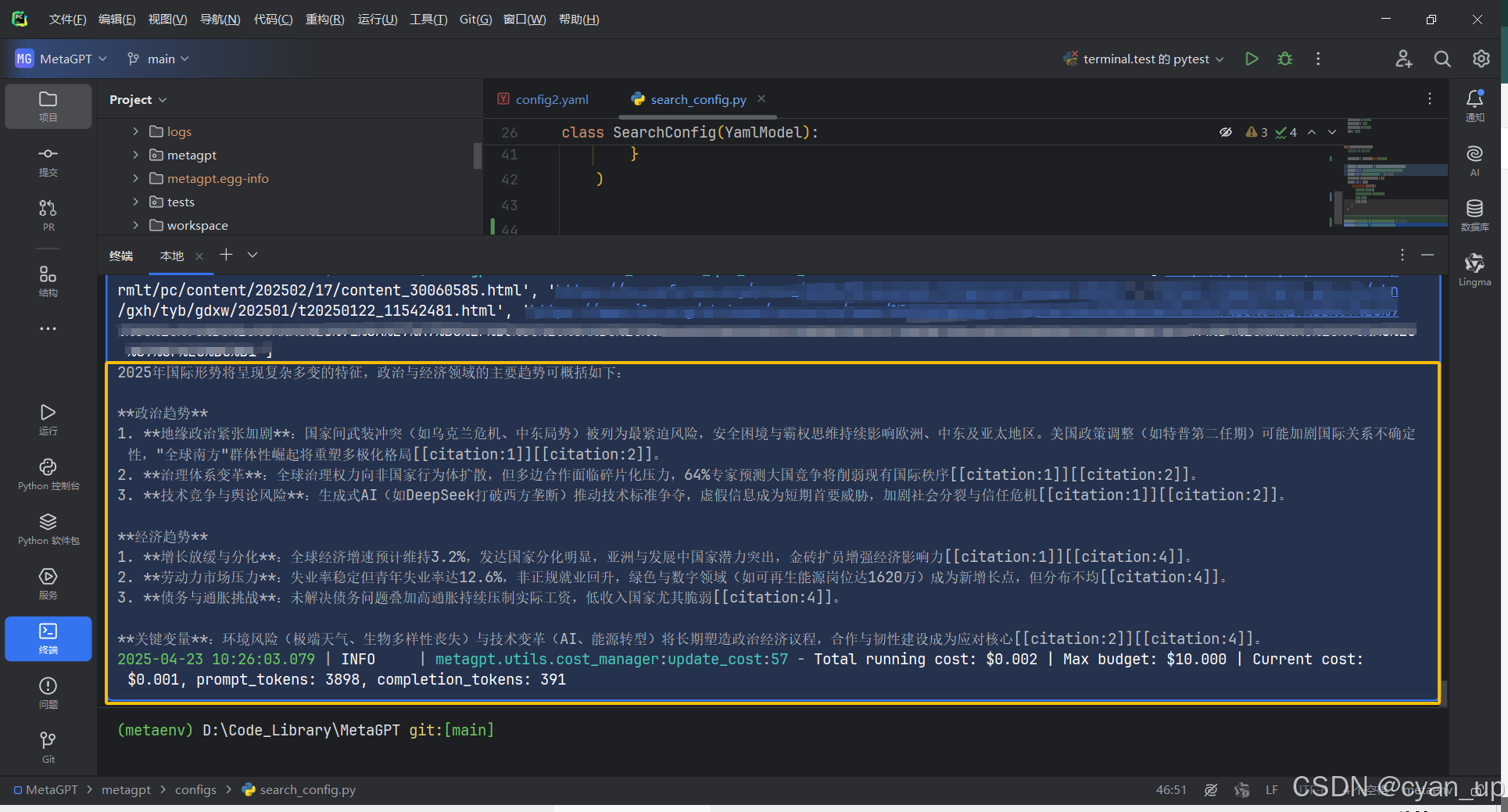
Task: Minimize the terminal panel
Action: click(x=1427, y=255)
